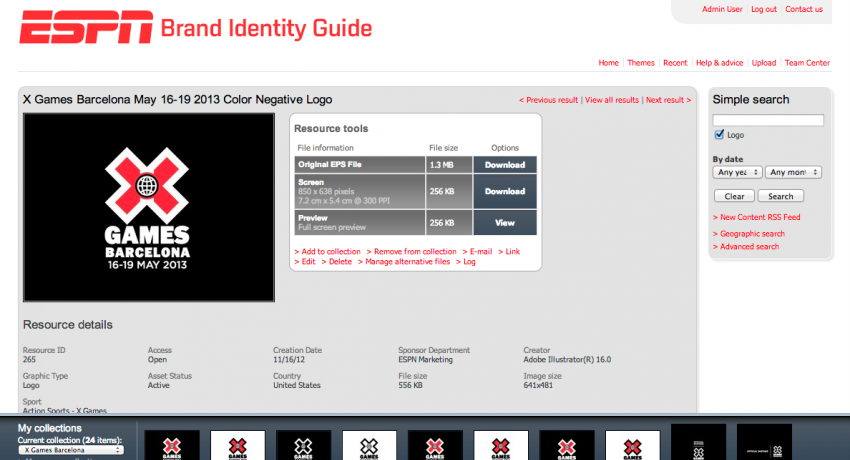The height and width of the screenshot is (460, 850).
Task: Click the Resource details heading
Action: pyautogui.click(x=68, y=325)
